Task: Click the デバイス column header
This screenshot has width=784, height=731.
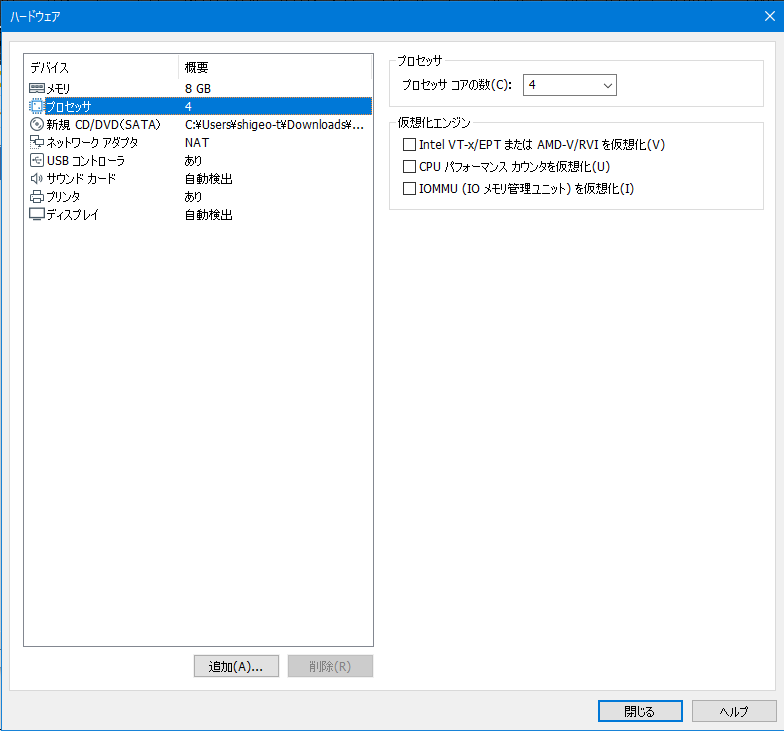Action: pyautogui.click(x=101, y=68)
